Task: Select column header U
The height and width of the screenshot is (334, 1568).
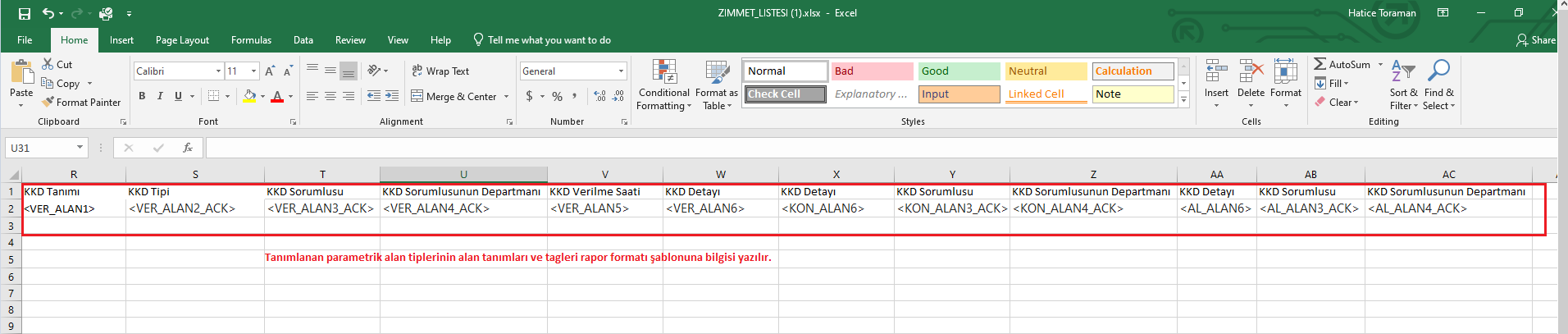Action: (x=463, y=174)
